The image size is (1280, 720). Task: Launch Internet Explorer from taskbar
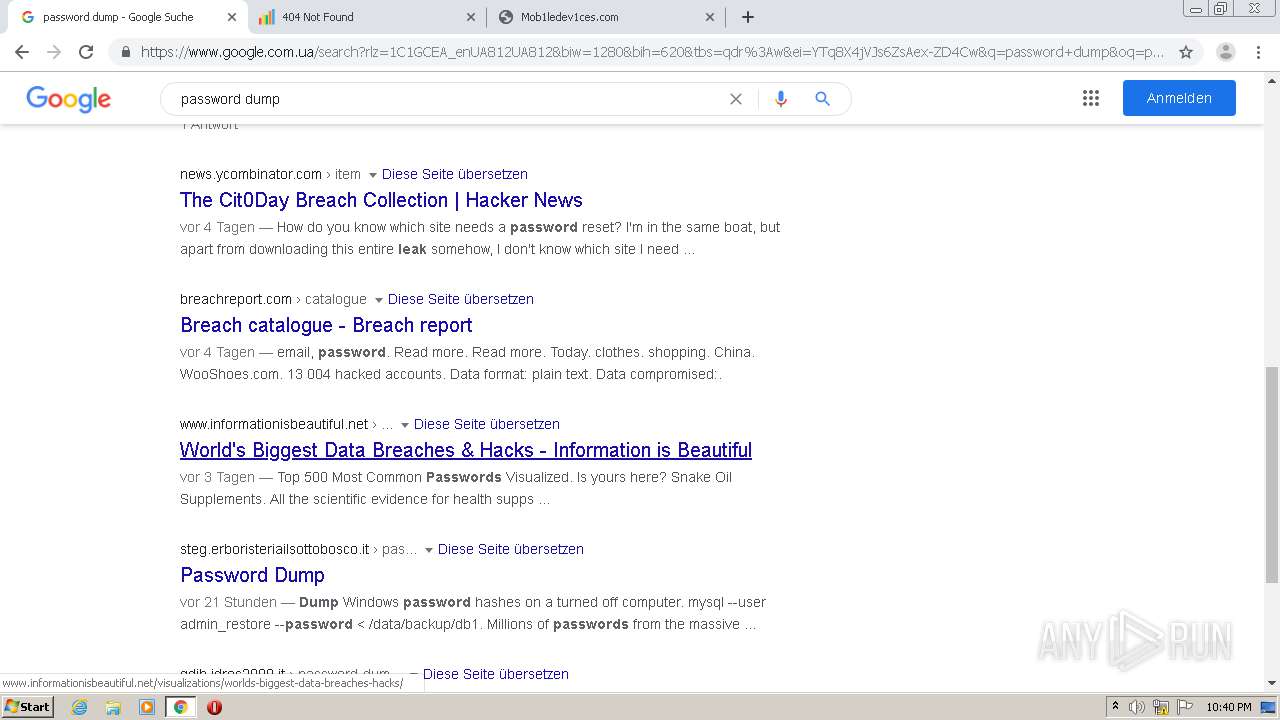(79, 707)
